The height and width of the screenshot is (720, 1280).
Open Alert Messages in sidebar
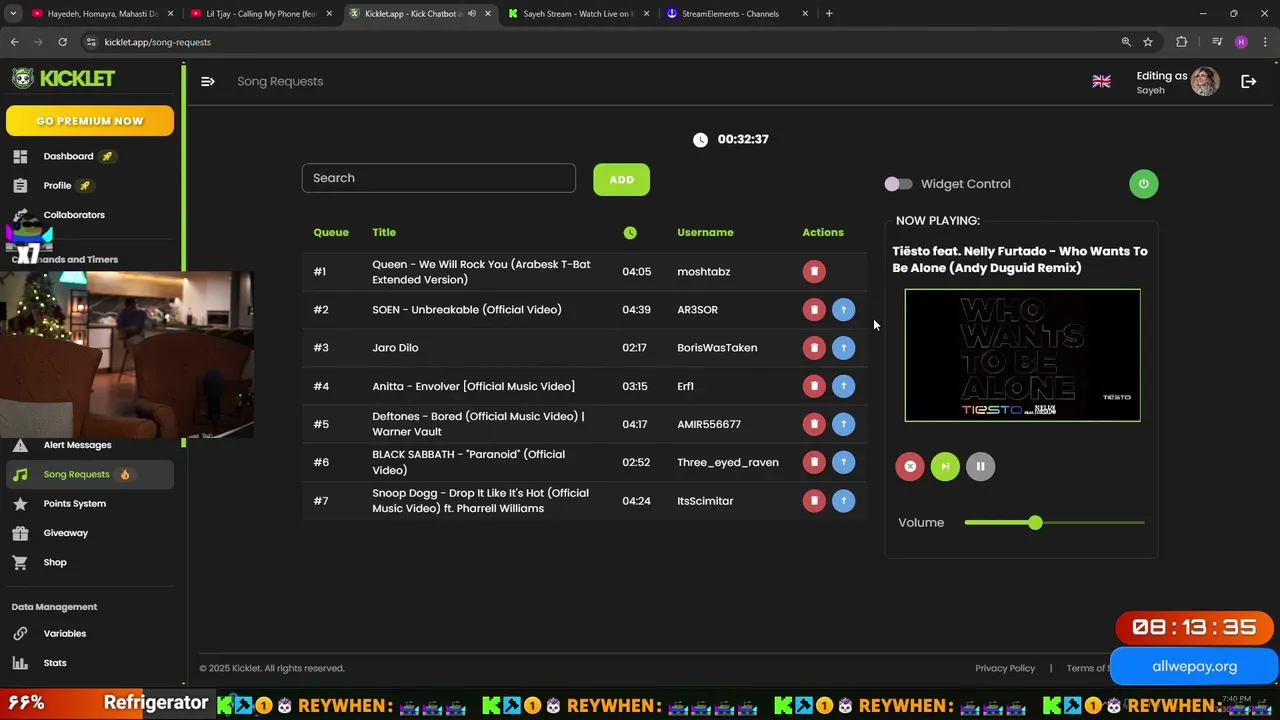tap(77, 445)
